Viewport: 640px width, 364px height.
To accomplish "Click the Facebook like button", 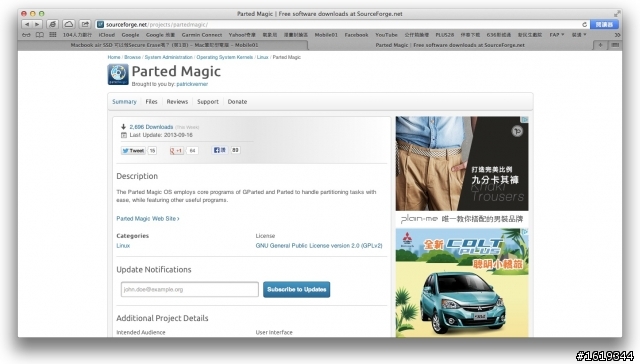I will (220, 150).
